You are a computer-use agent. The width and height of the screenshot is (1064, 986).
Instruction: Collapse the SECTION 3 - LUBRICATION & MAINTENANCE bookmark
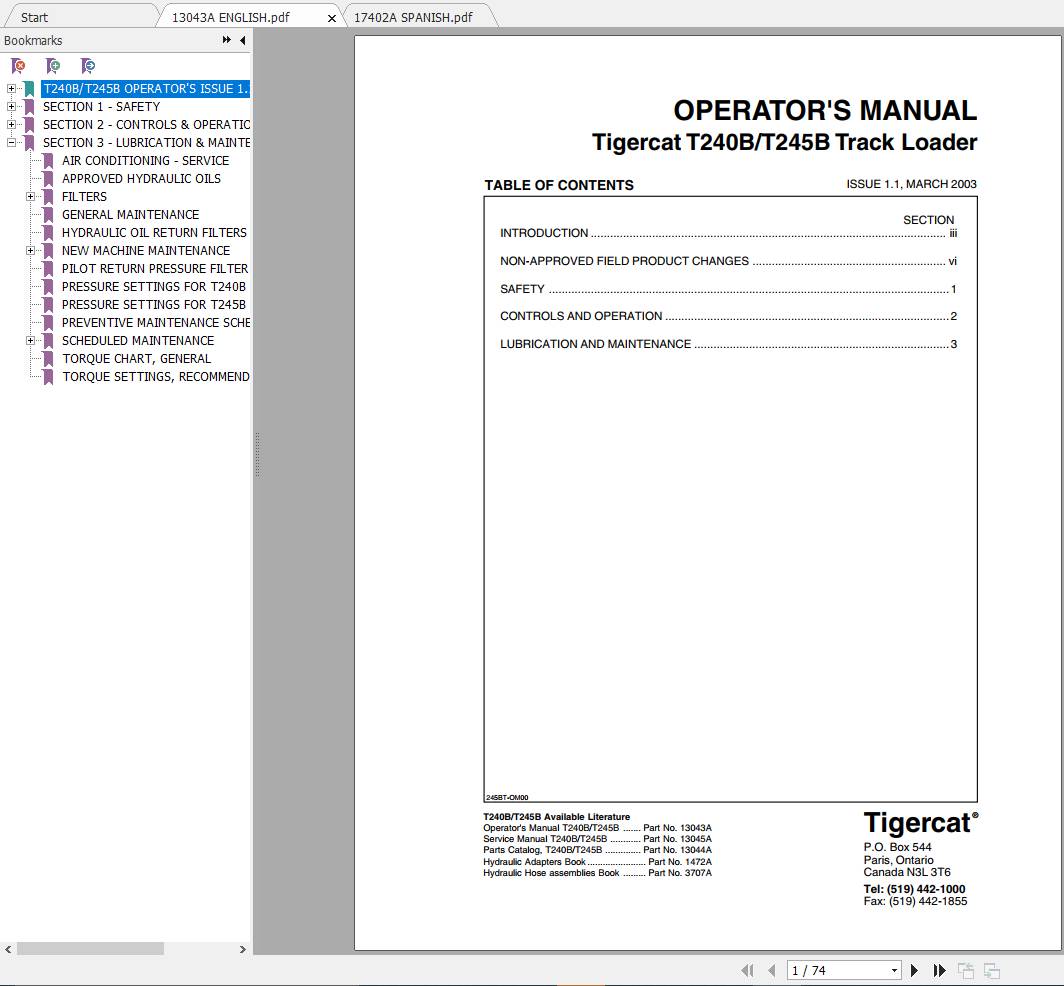pos(10,142)
